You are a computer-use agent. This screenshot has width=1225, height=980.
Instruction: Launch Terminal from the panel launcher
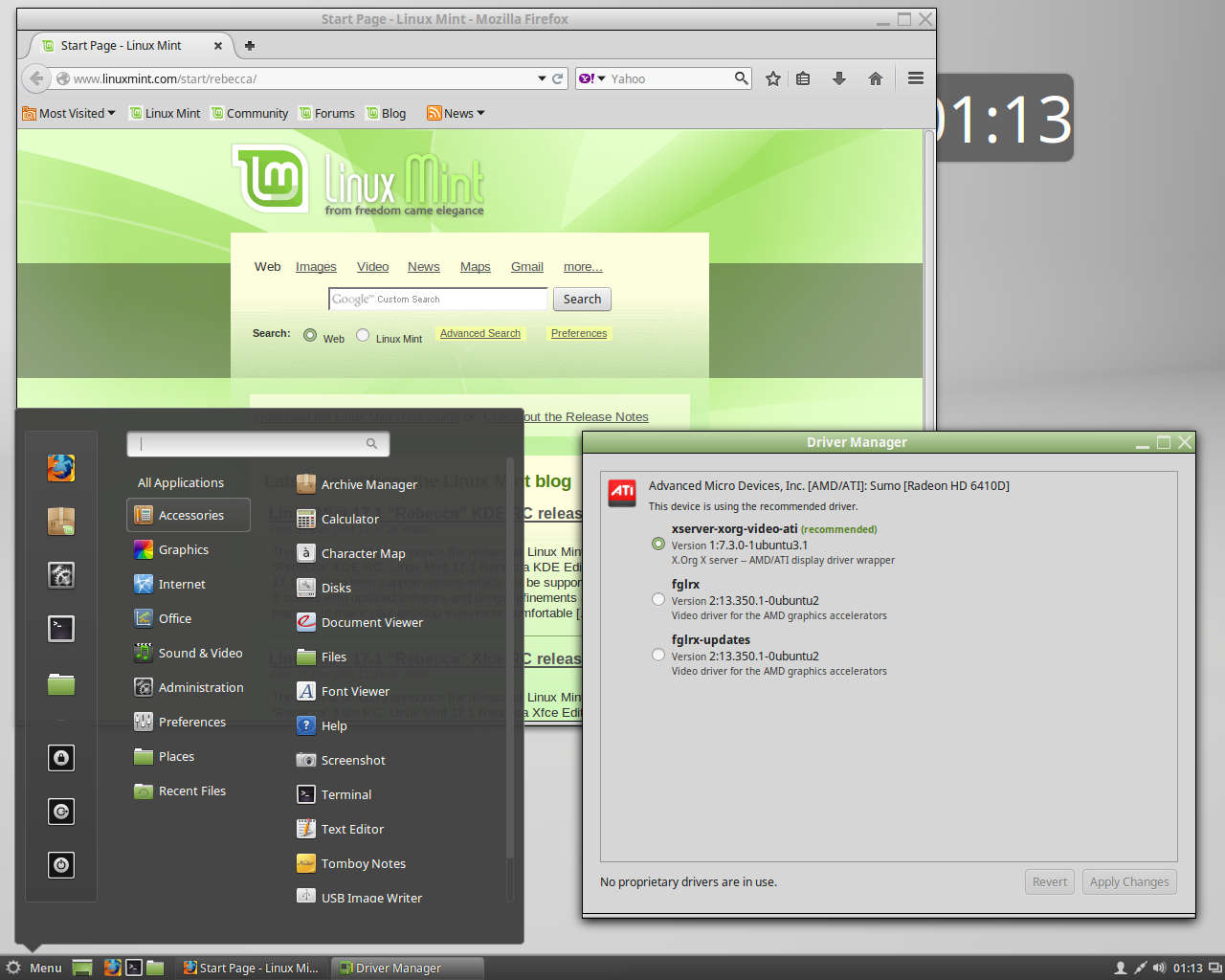tap(134, 968)
